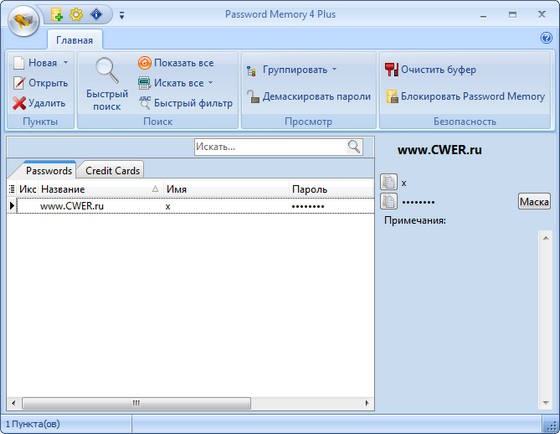Screen dimensions: 560x434
Task: Click the blue info diamond icon
Action: click(96, 15)
